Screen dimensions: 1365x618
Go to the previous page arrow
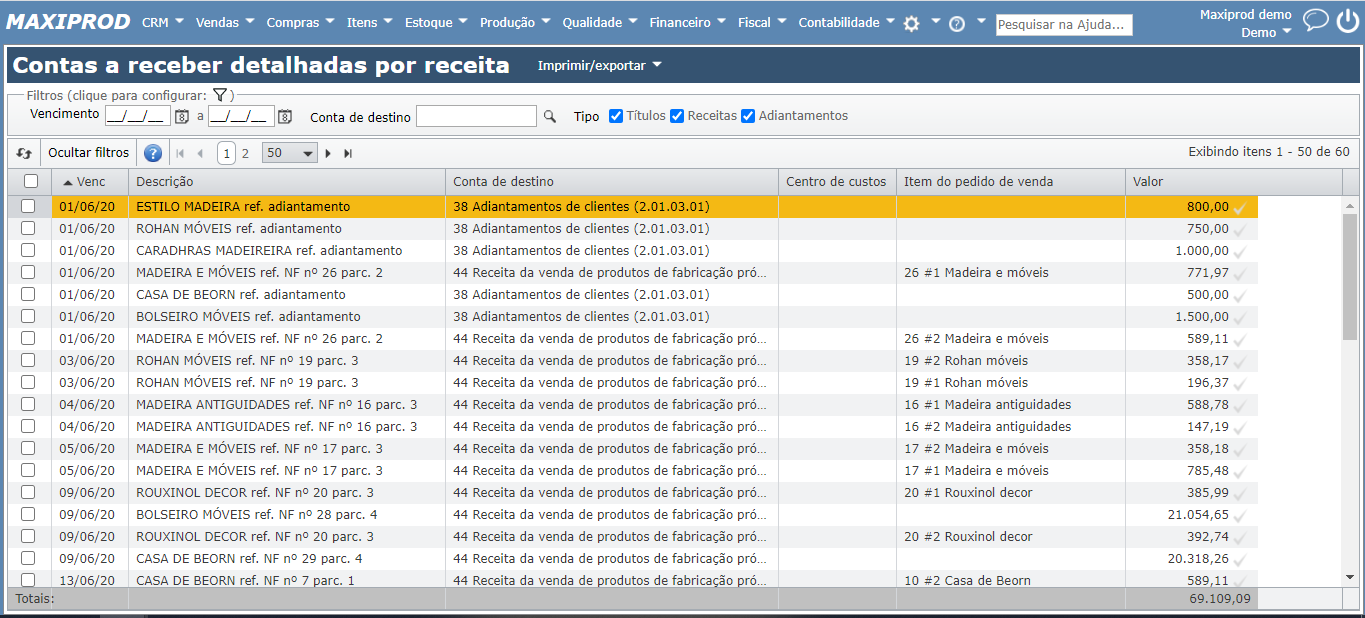coord(200,153)
